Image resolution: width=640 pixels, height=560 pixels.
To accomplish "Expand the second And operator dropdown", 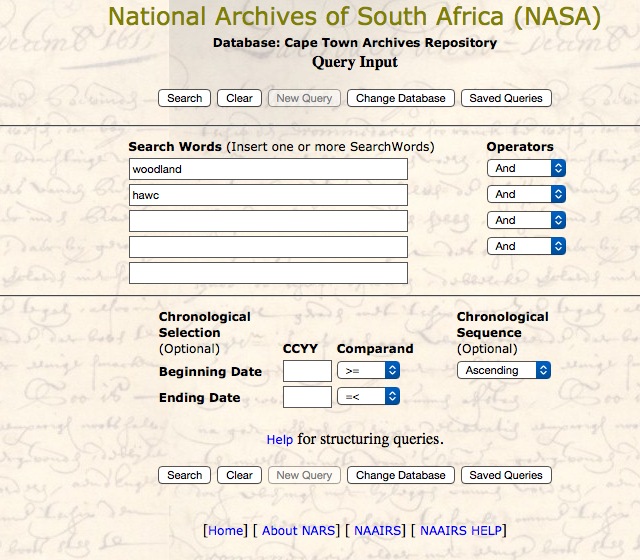I will (526, 195).
